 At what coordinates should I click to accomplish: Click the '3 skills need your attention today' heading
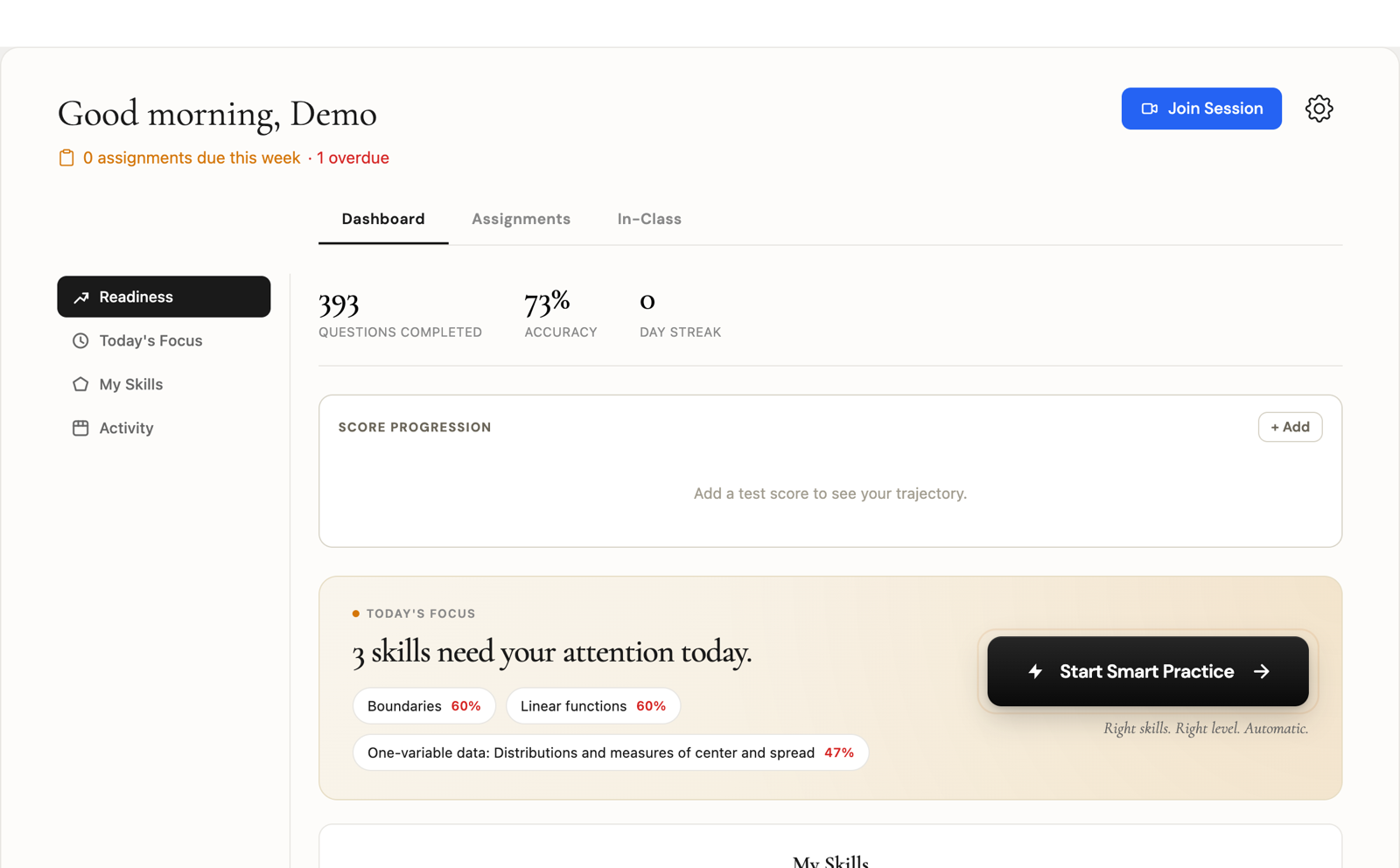(552, 653)
